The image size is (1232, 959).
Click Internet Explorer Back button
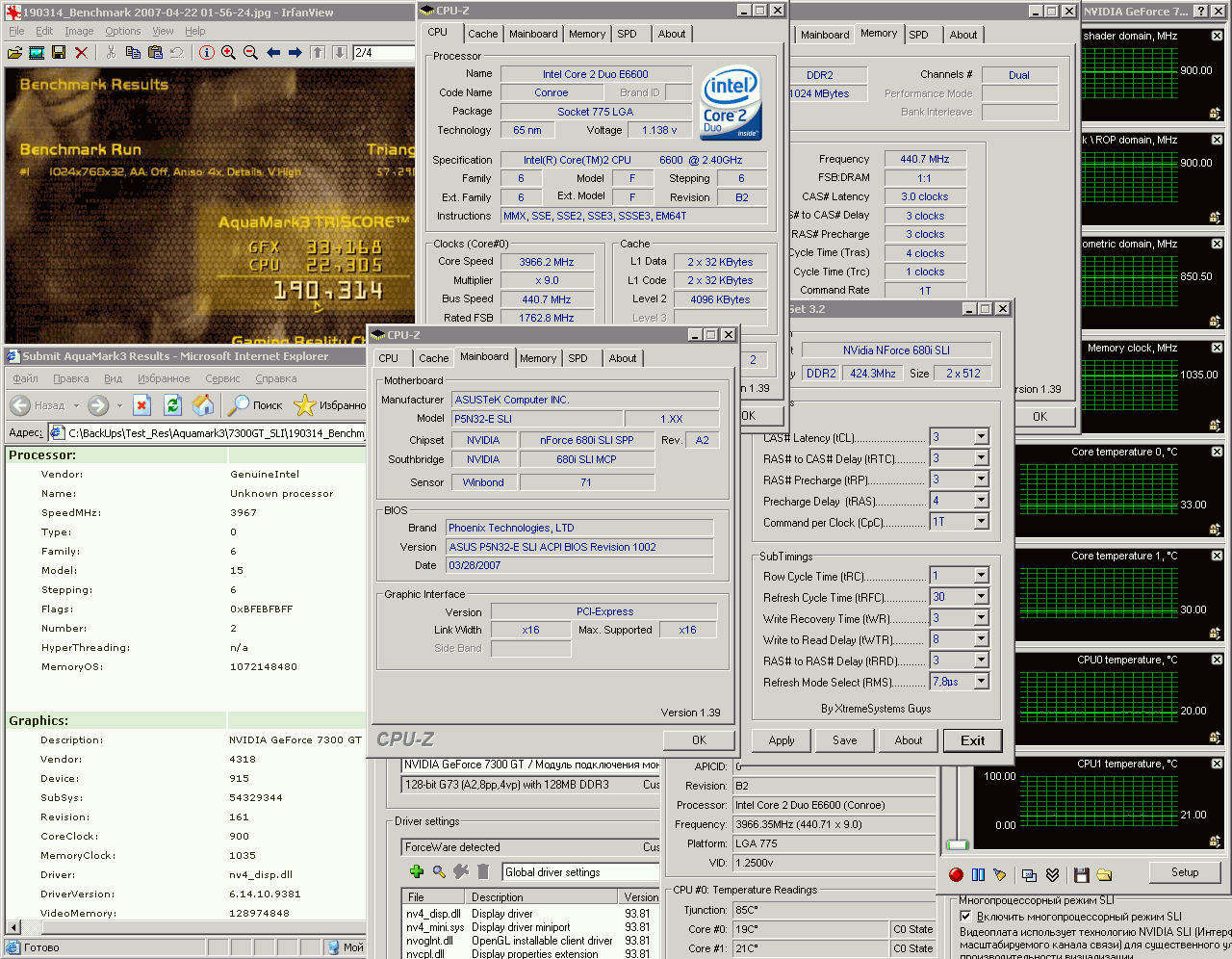pos(39,405)
